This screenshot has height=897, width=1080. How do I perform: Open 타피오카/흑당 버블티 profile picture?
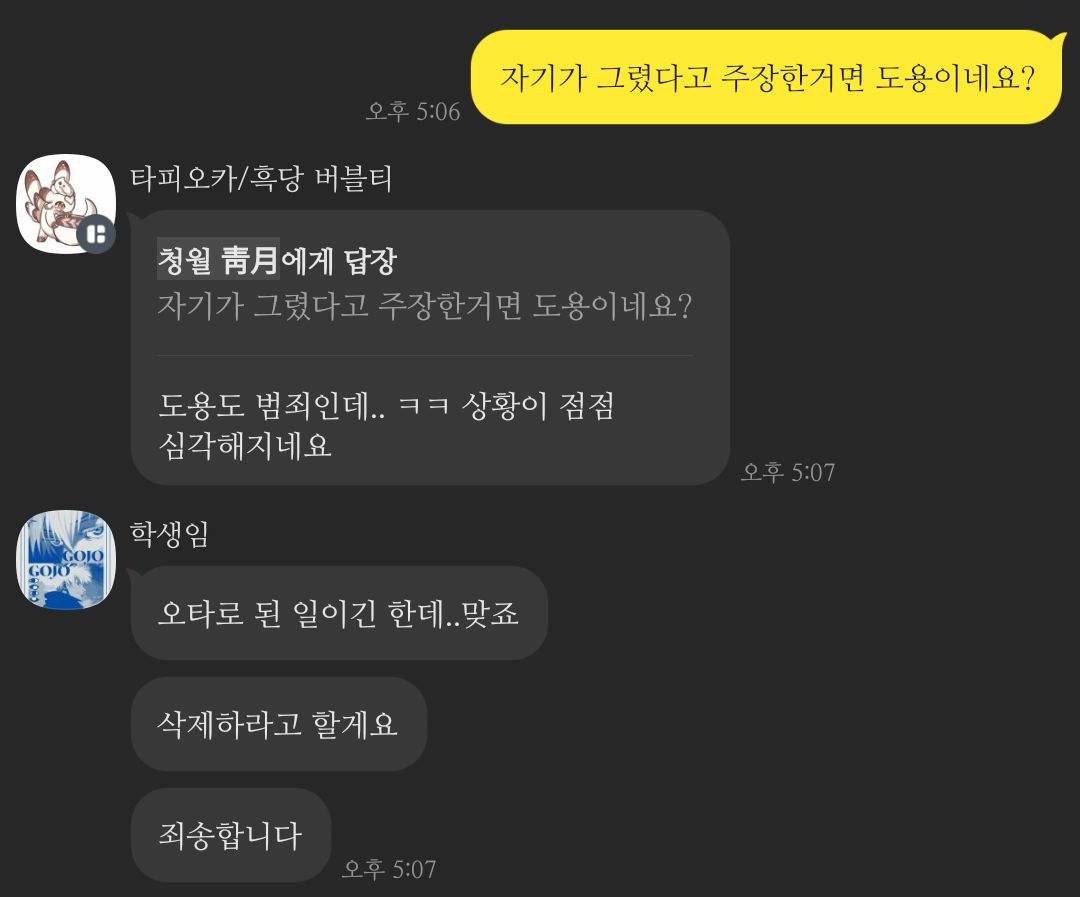[66, 204]
